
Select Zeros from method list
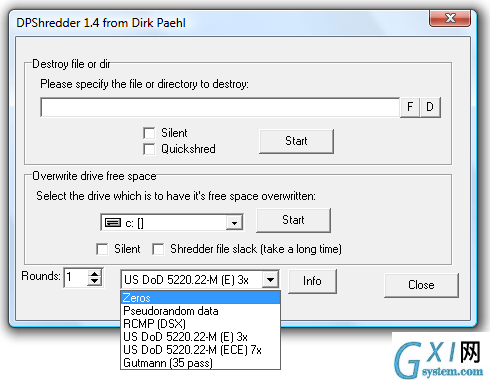pyautogui.click(x=200, y=298)
